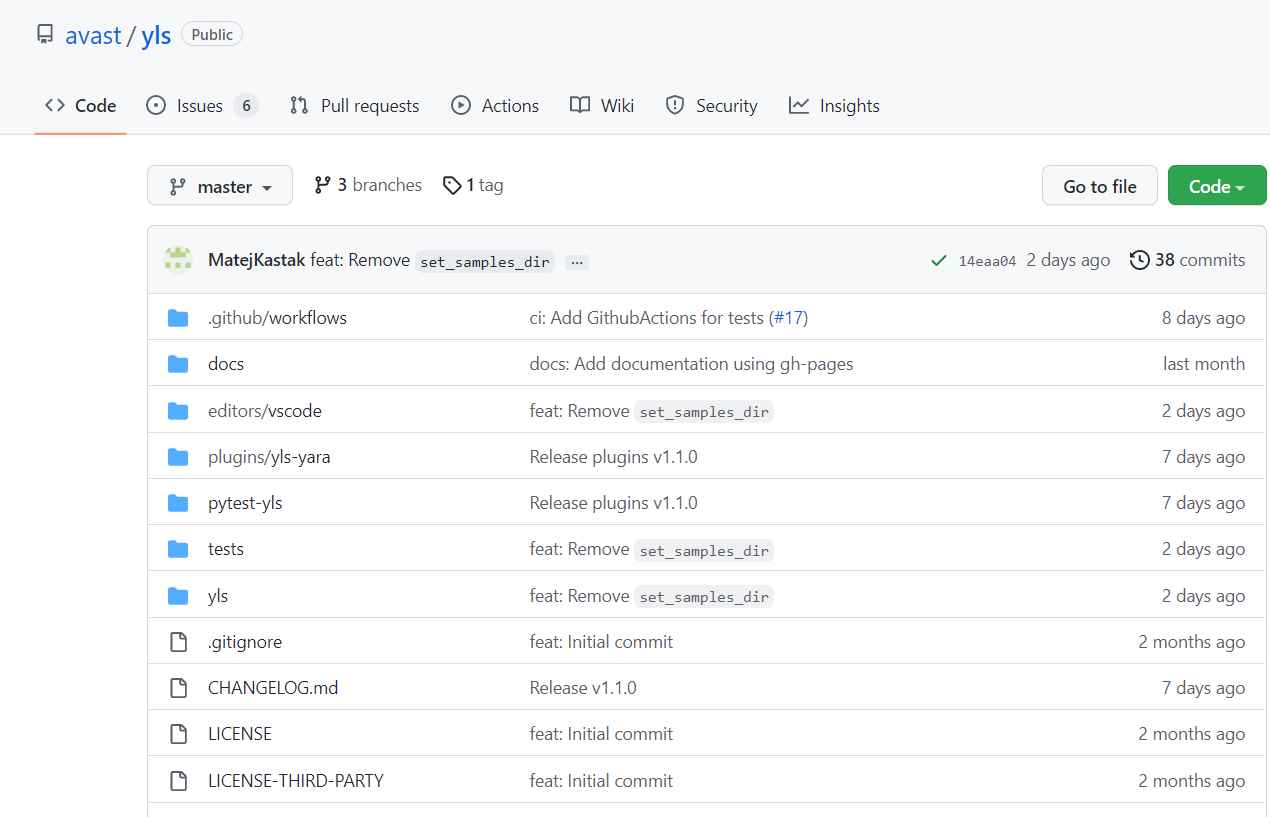The image size is (1270, 817).
Task: Click the Pull requests icon
Action: click(297, 105)
